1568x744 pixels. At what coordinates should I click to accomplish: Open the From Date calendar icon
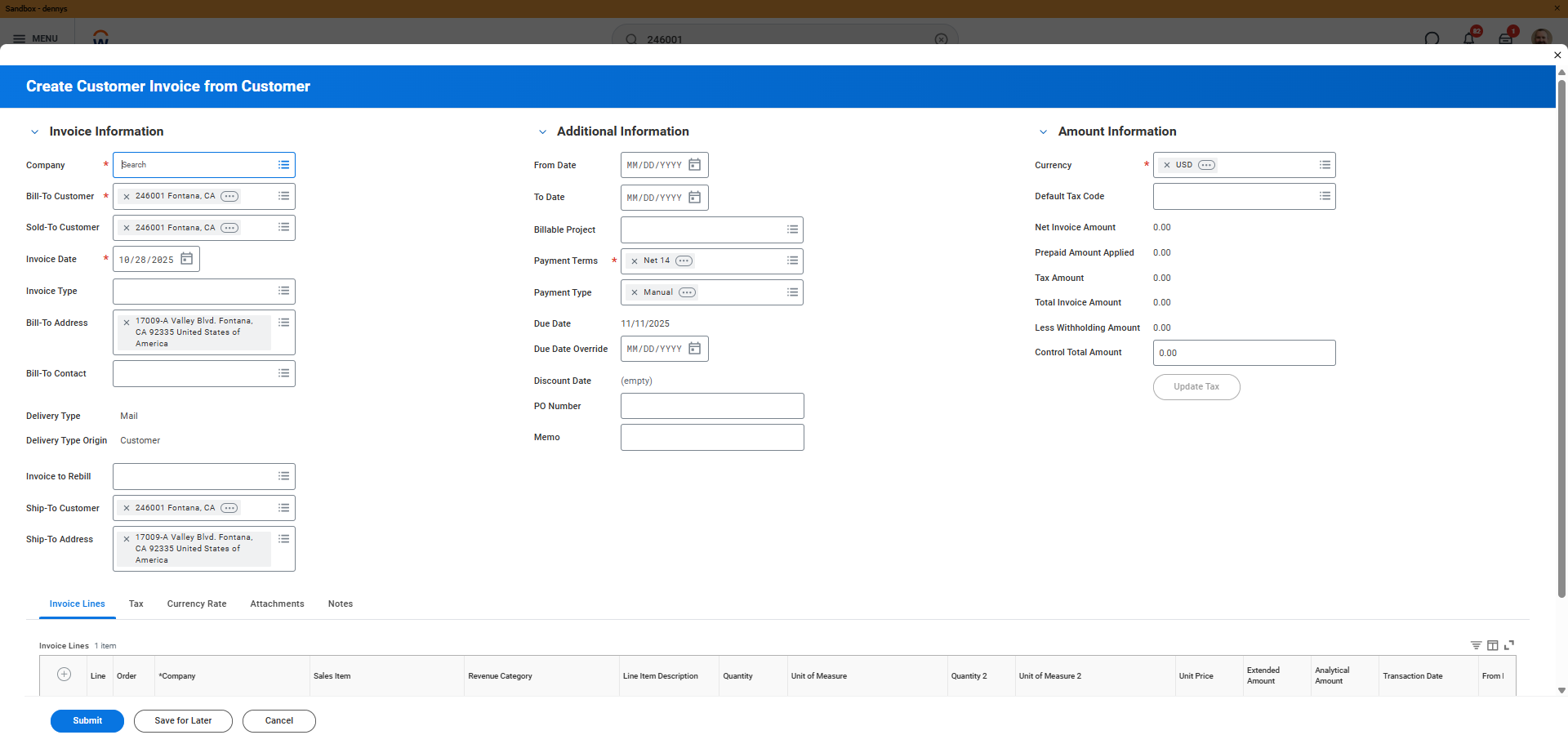[x=694, y=165]
